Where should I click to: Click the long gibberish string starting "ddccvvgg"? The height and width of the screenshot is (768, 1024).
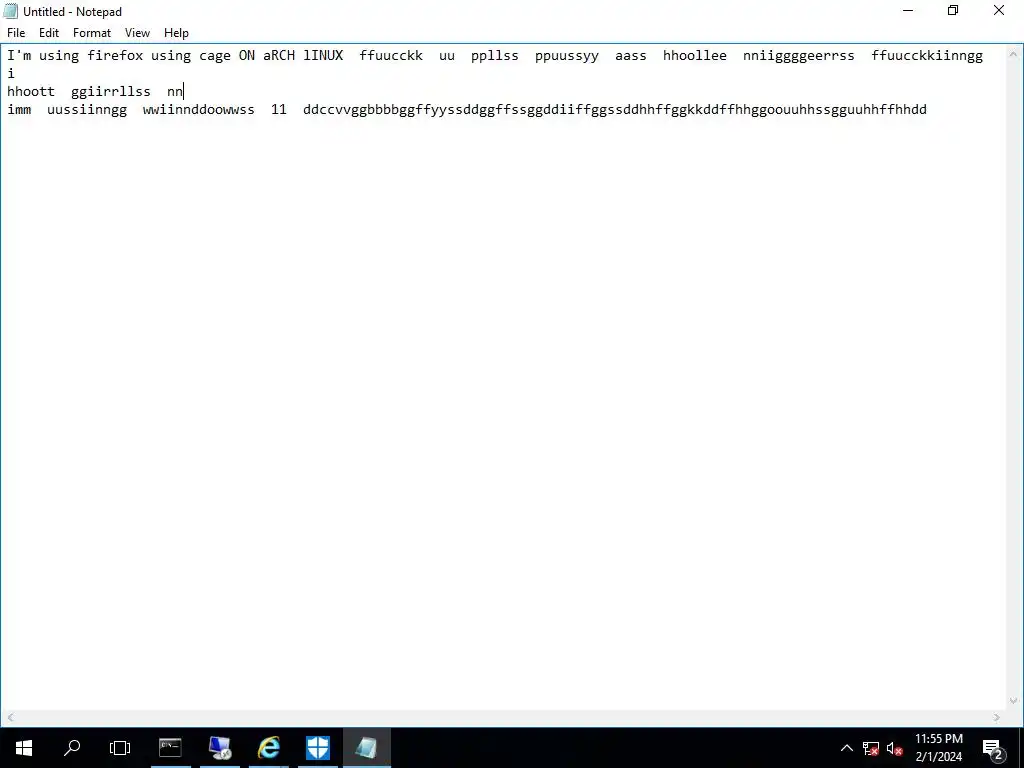[x=615, y=110]
